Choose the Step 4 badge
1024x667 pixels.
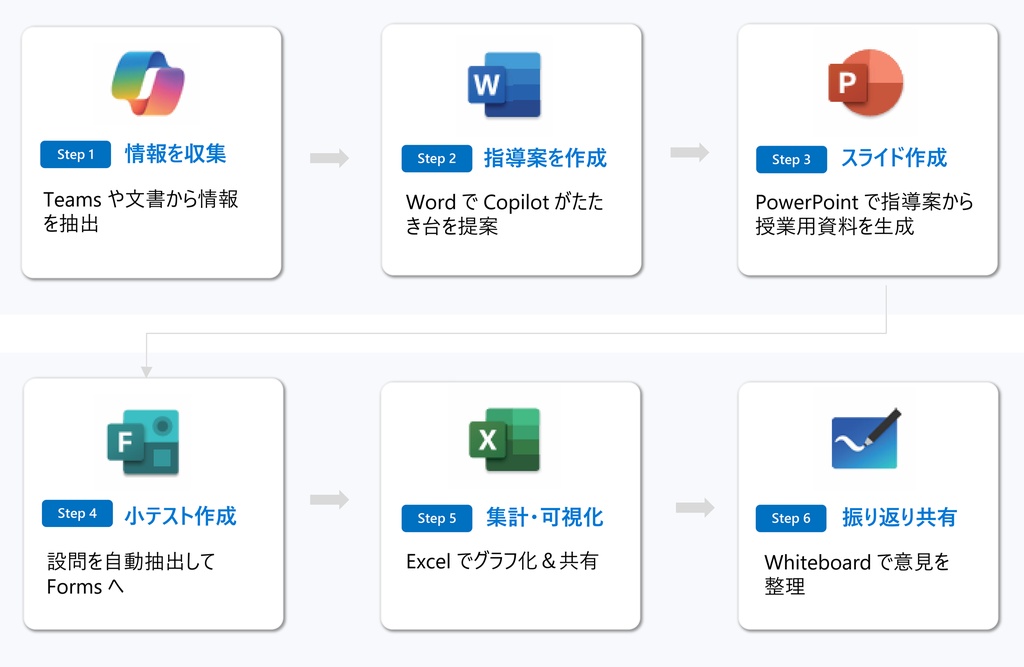click(77, 513)
